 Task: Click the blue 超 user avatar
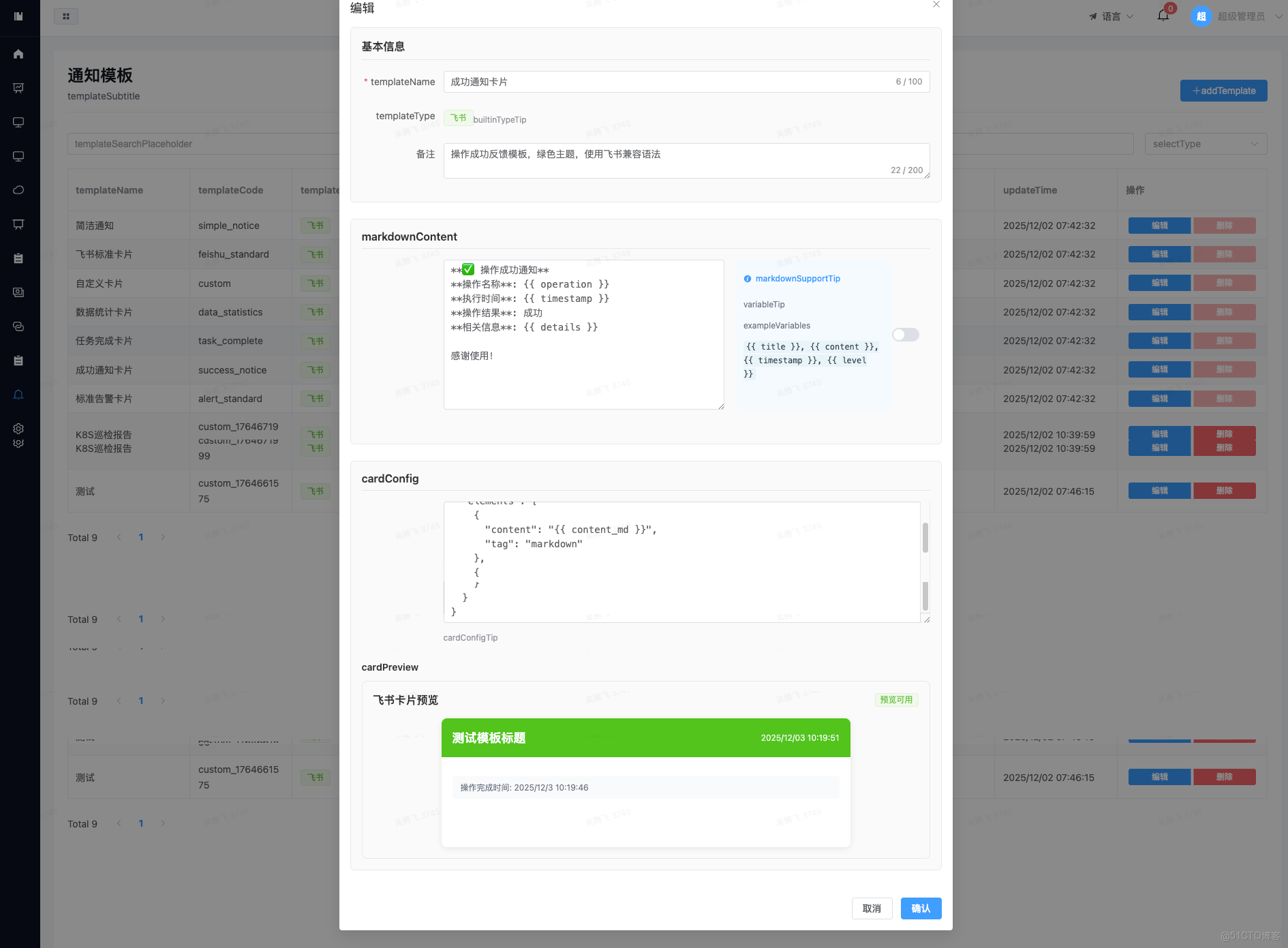pyautogui.click(x=1201, y=16)
